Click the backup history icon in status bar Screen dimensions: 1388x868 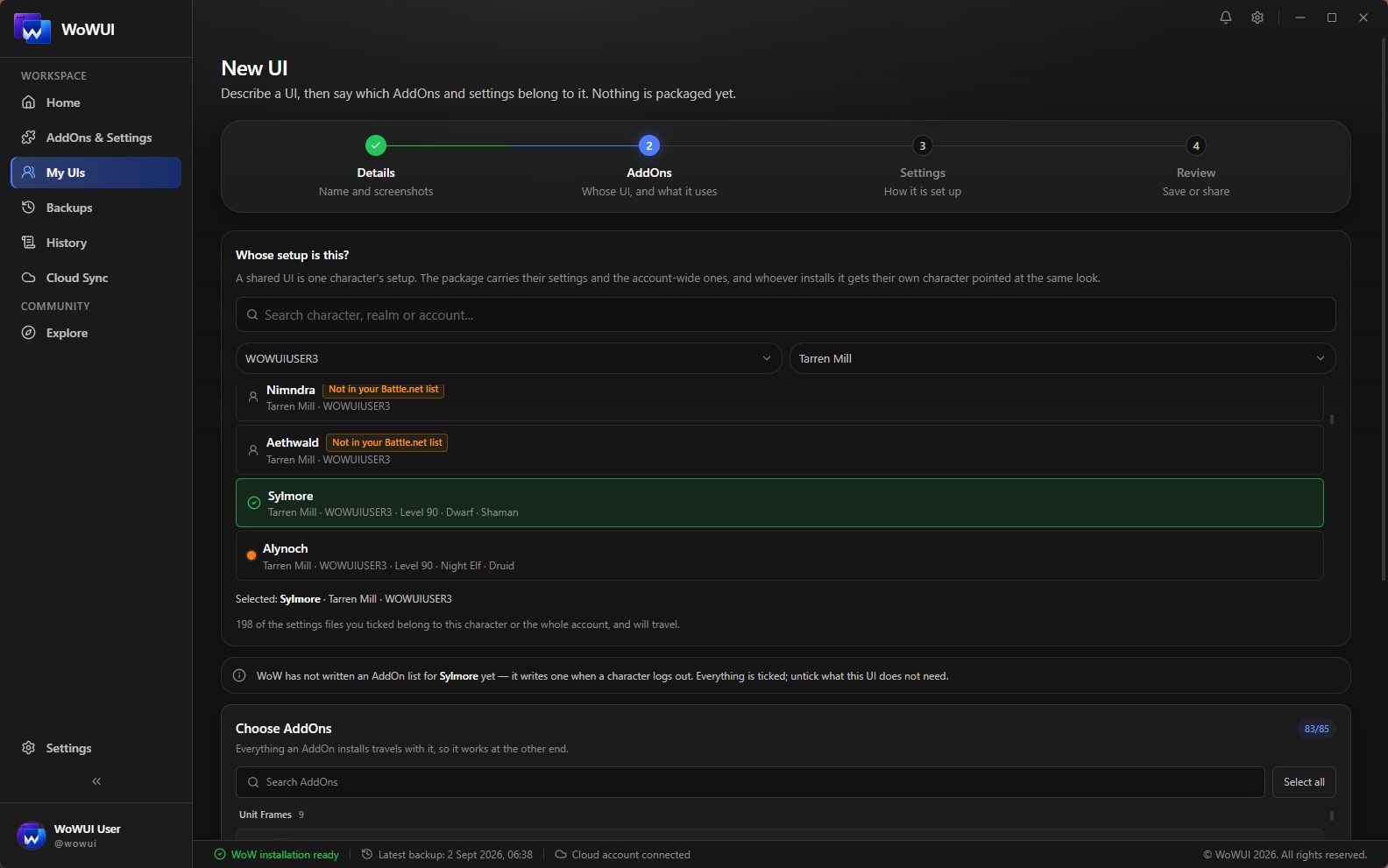(367, 855)
